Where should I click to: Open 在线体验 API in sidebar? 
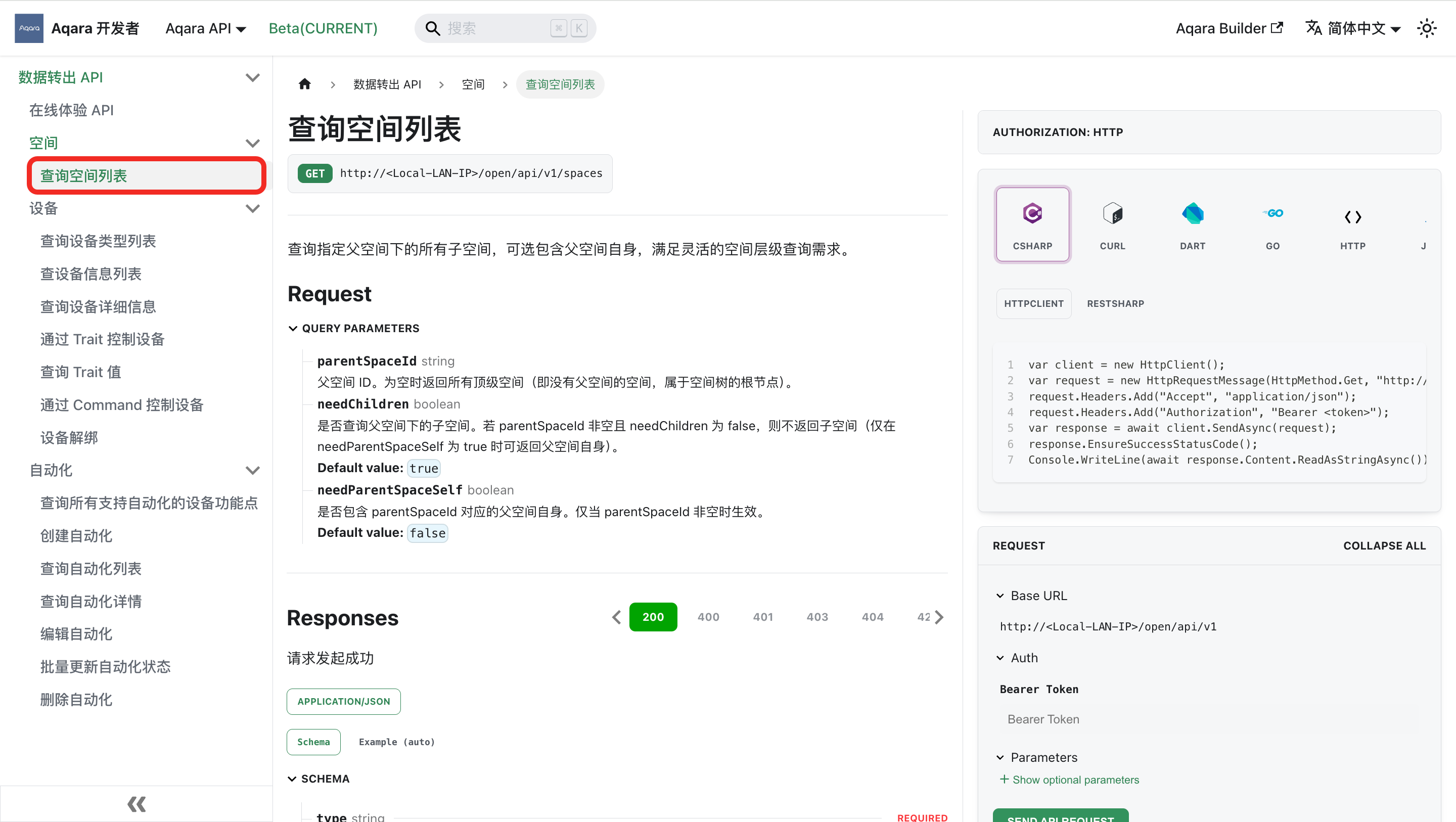pos(71,110)
